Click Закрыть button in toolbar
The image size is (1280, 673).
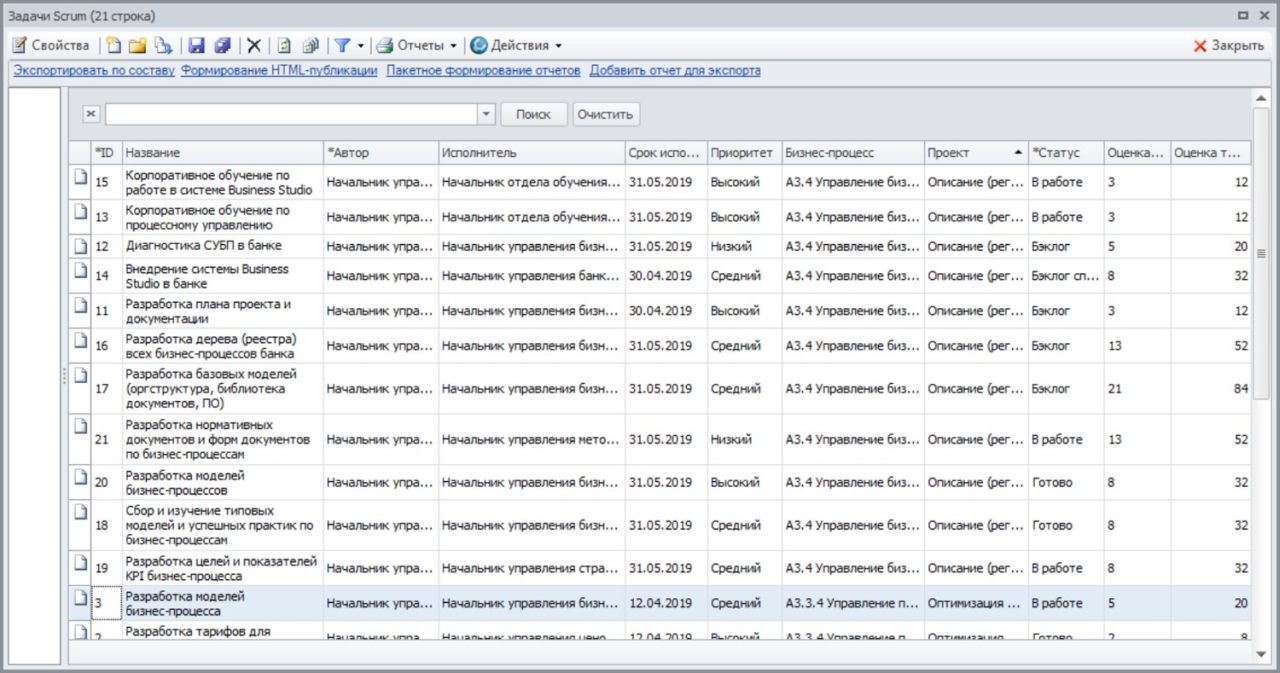(1229, 46)
